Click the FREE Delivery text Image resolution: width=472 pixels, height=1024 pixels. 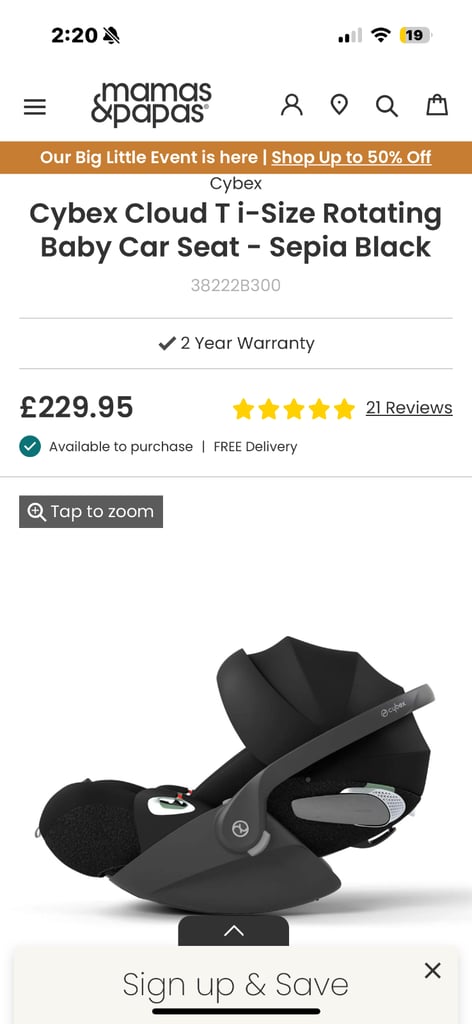[x=255, y=447]
